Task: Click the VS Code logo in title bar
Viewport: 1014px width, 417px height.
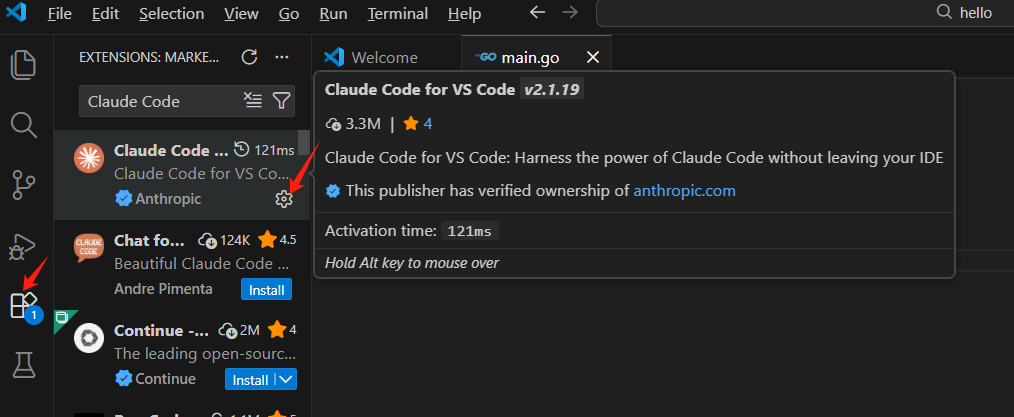Action: [15, 13]
